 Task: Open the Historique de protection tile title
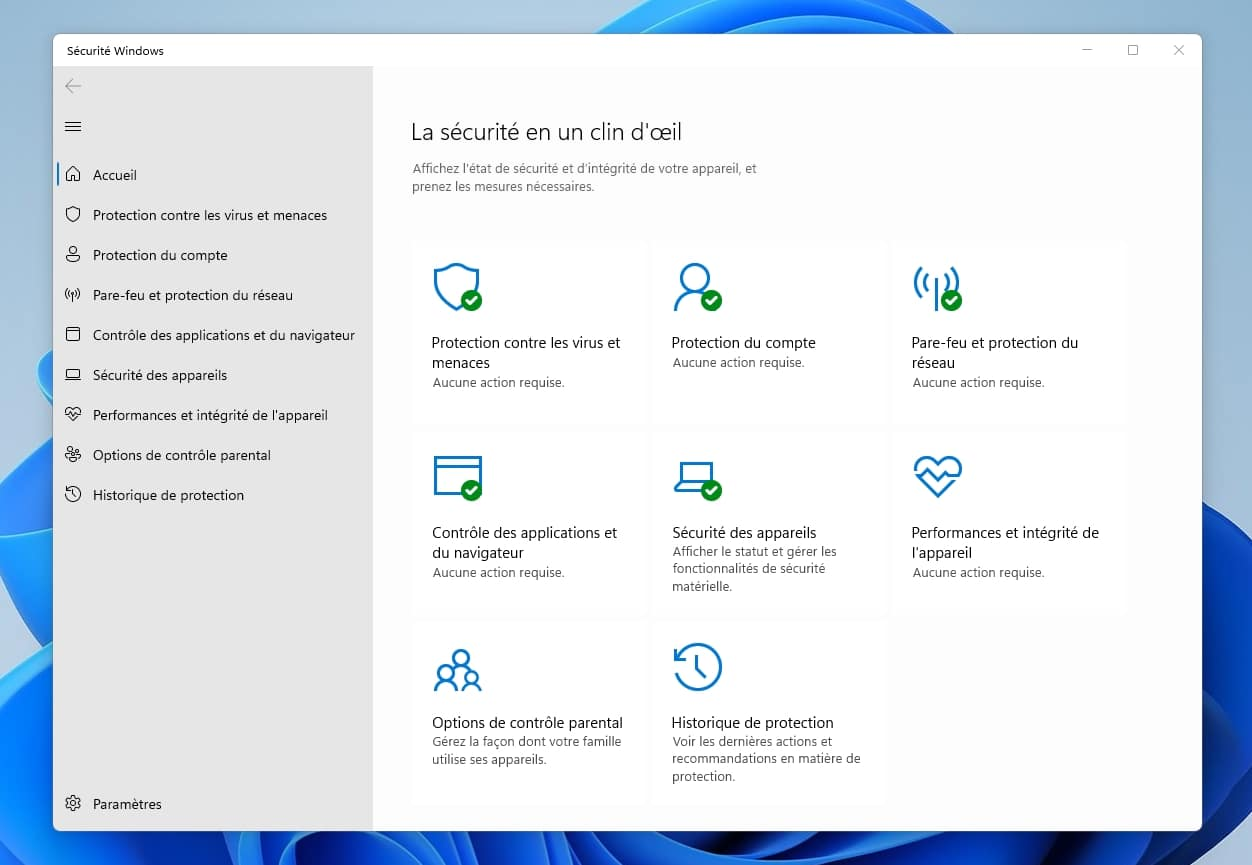(x=752, y=722)
